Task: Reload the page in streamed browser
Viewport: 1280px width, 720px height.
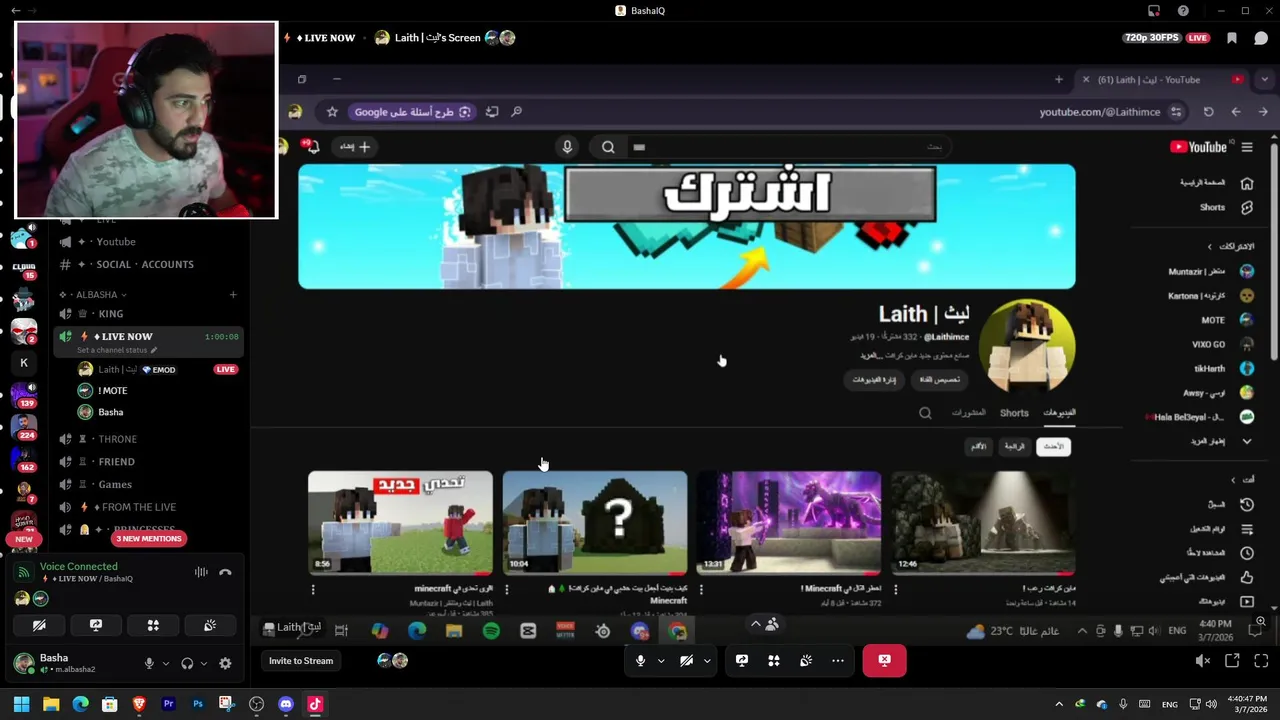Action: [x=1208, y=112]
